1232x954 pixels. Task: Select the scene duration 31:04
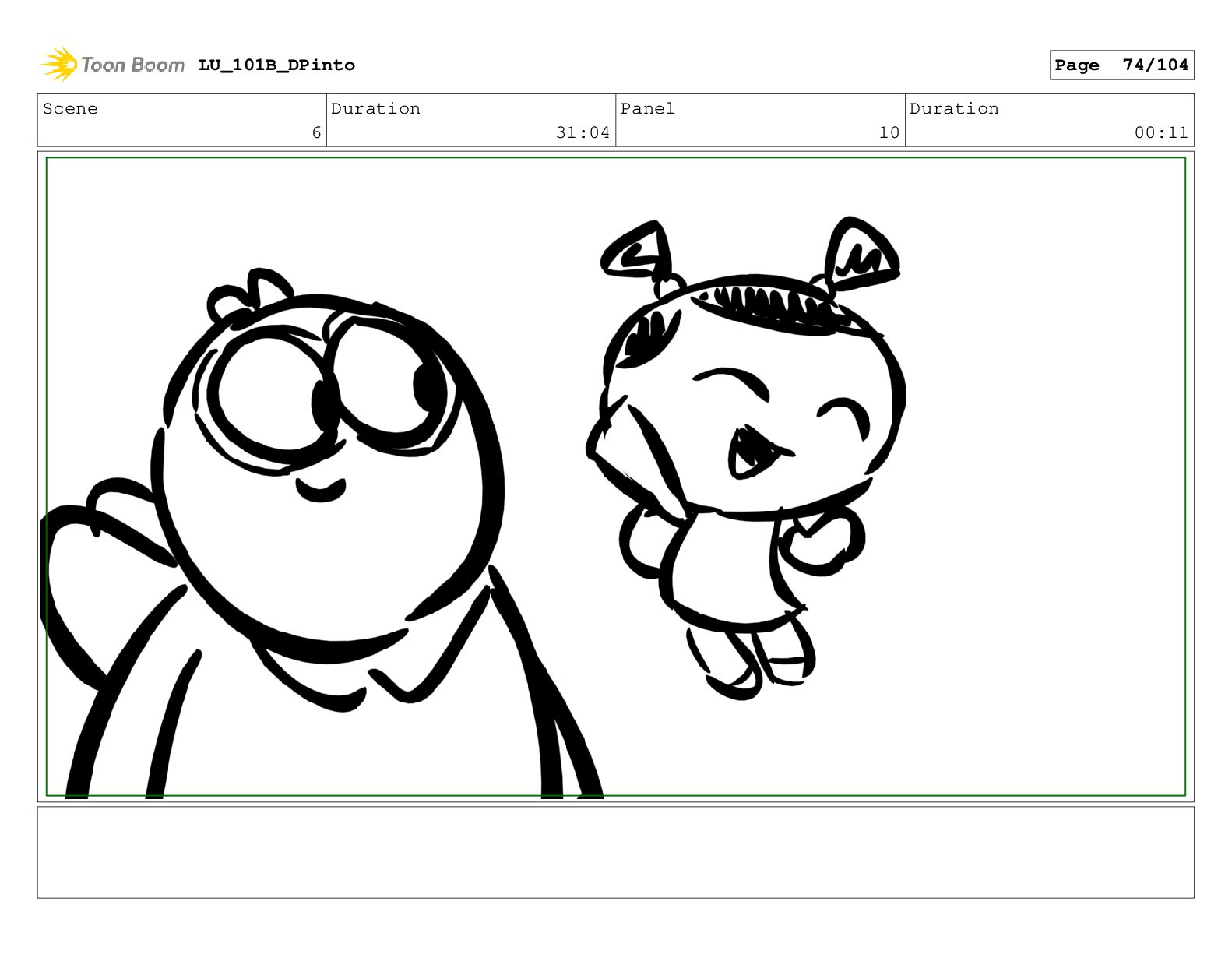coord(583,132)
